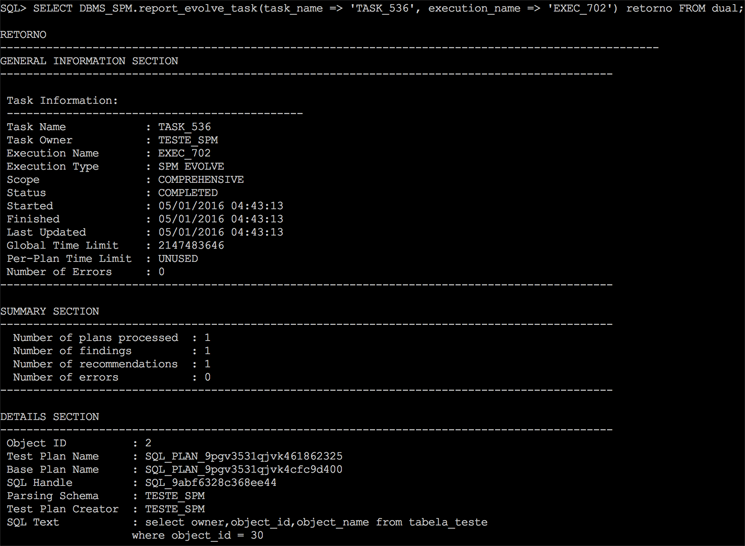Click the RETORNO column header
Screen dimensions: 745x546
(23, 34)
